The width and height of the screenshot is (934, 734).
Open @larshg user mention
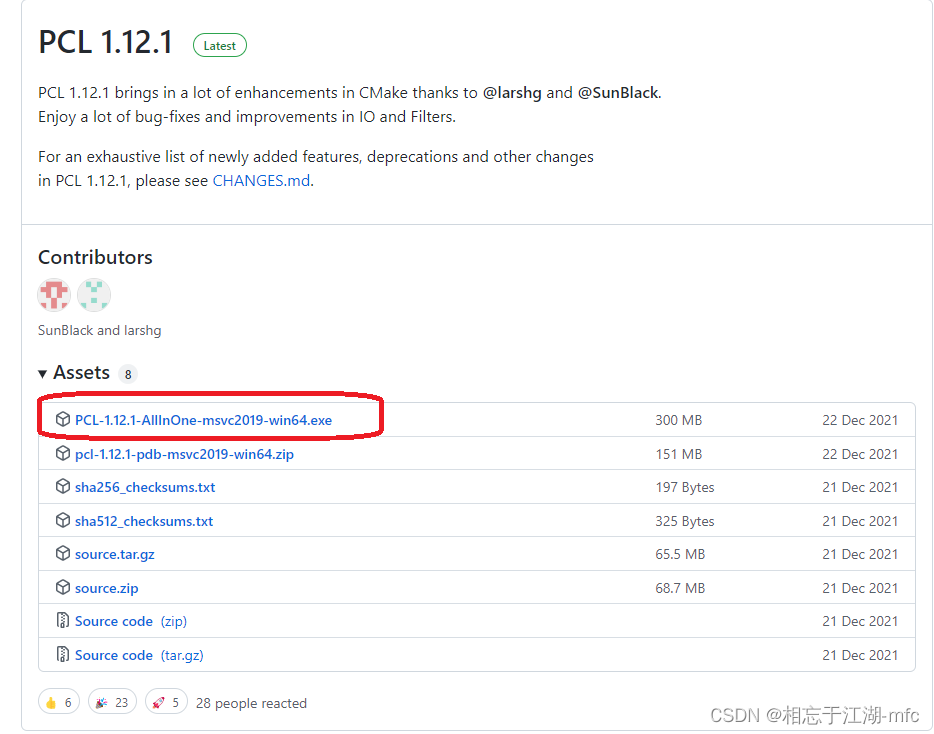click(x=512, y=93)
